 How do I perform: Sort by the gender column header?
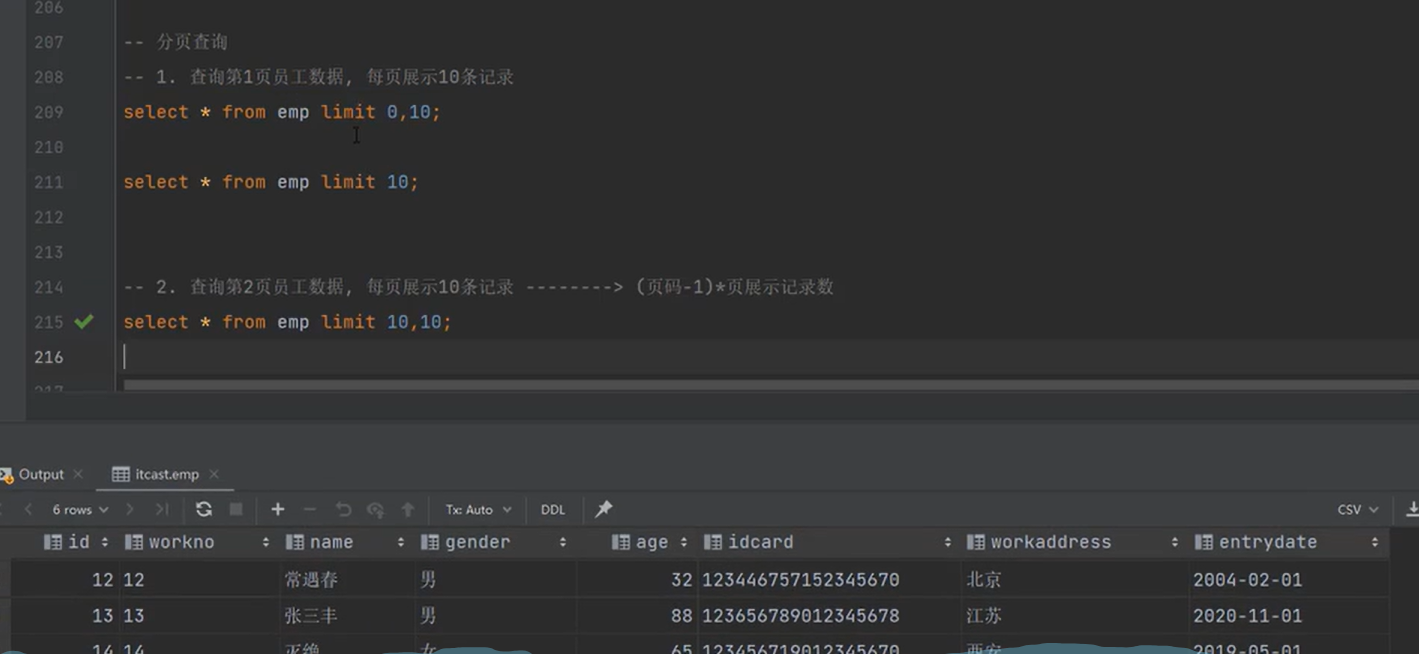(495, 542)
